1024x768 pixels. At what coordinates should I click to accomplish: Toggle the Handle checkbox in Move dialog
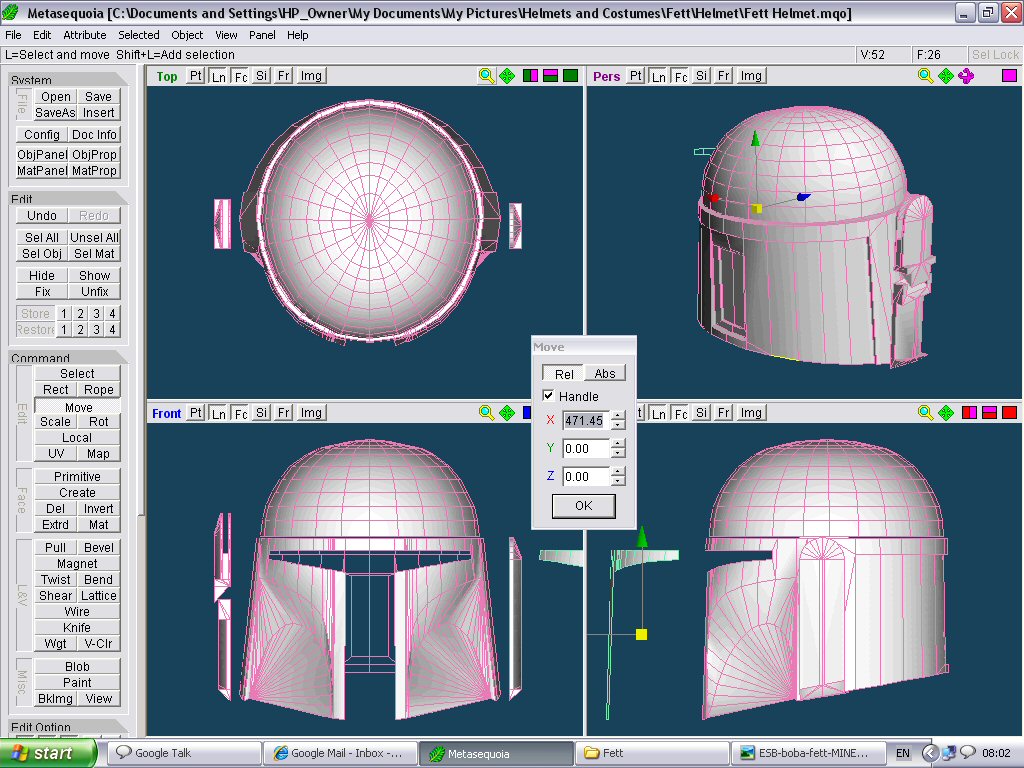coord(549,396)
